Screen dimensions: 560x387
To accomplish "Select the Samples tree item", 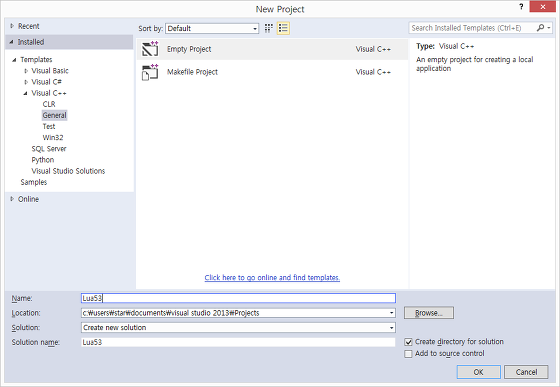I will [x=34, y=182].
